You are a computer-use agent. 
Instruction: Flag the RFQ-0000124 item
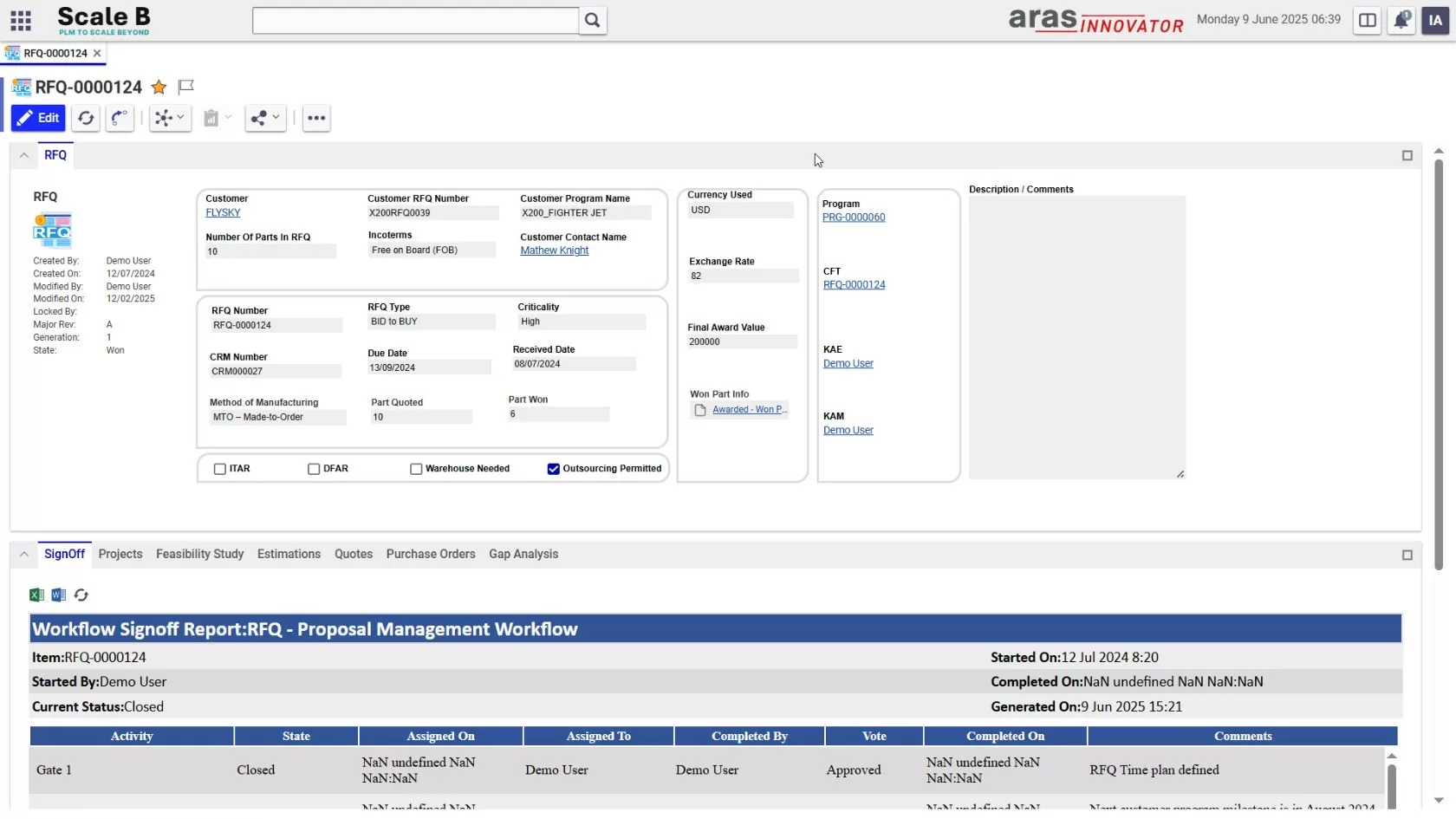point(185,87)
